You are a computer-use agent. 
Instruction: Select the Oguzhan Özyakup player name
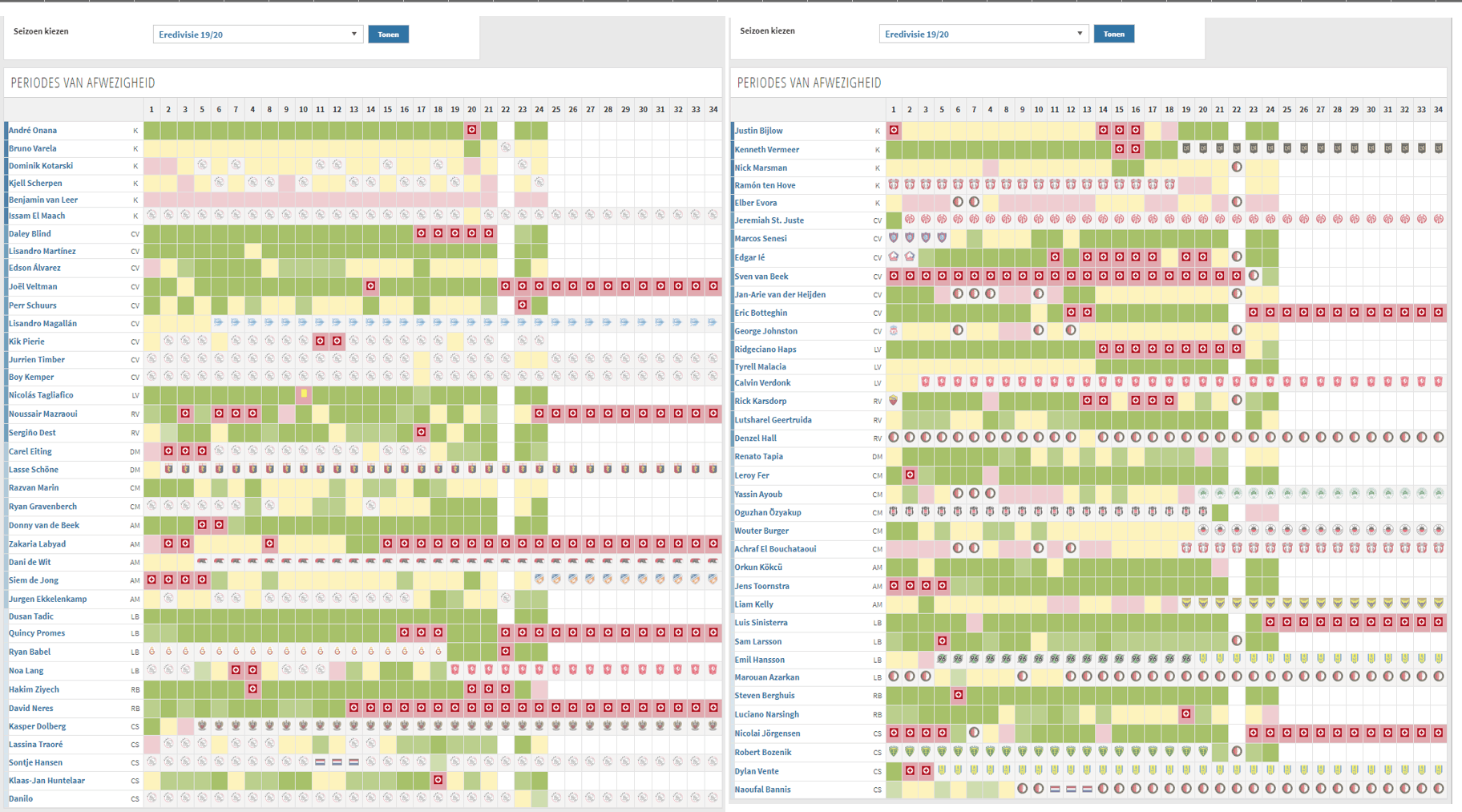coord(768,512)
